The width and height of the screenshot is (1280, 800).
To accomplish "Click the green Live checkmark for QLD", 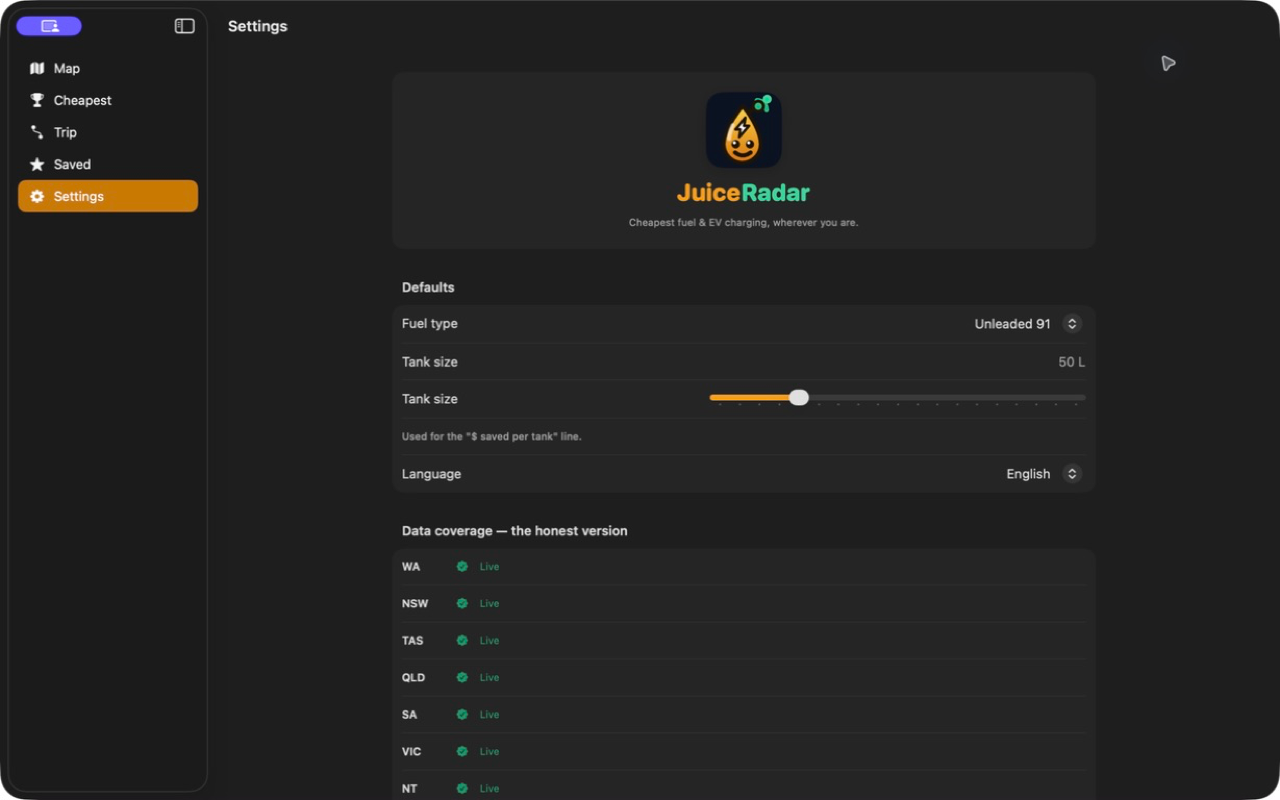I will [x=462, y=678].
